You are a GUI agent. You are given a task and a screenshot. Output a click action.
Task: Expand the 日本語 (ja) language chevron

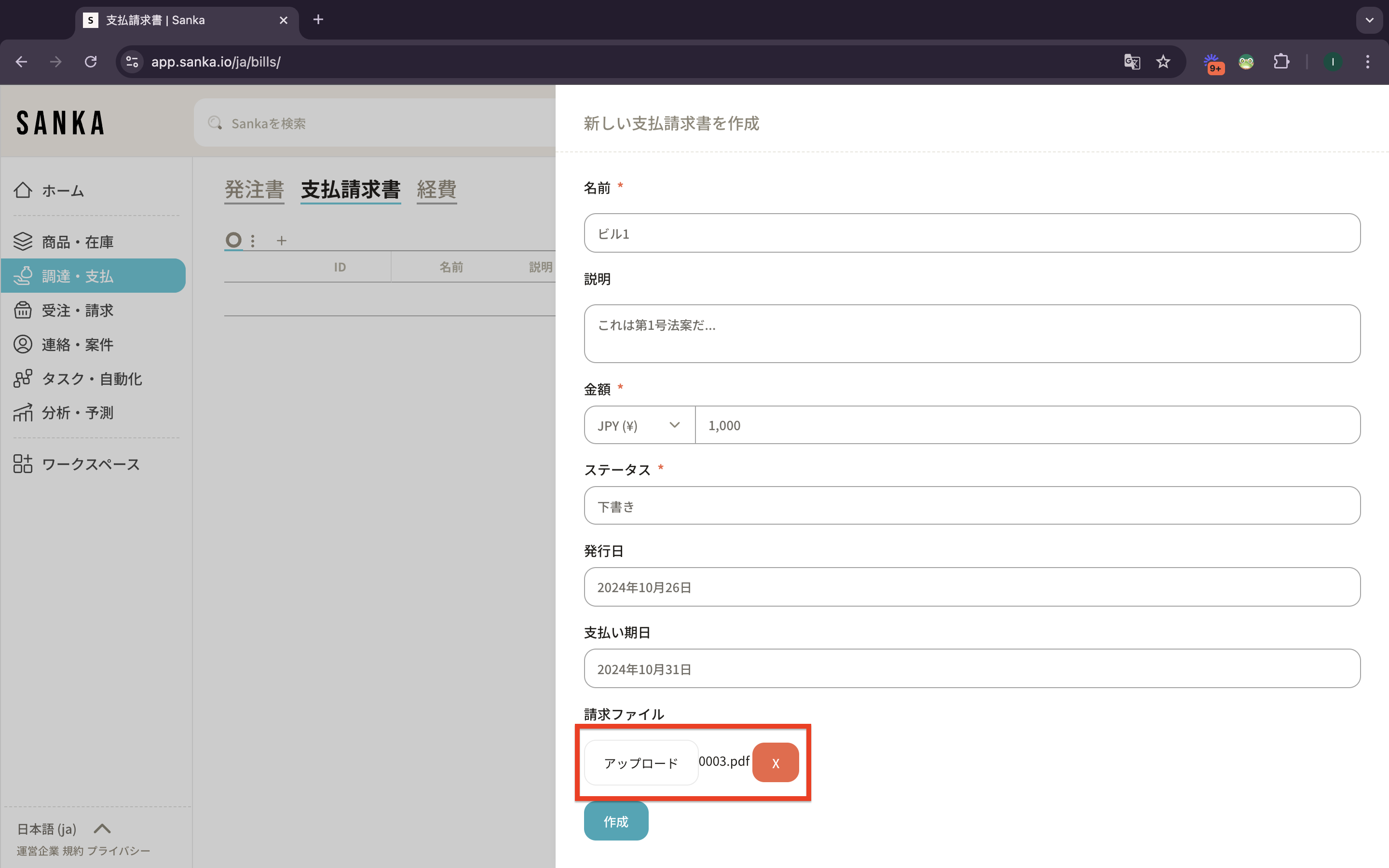click(x=102, y=828)
